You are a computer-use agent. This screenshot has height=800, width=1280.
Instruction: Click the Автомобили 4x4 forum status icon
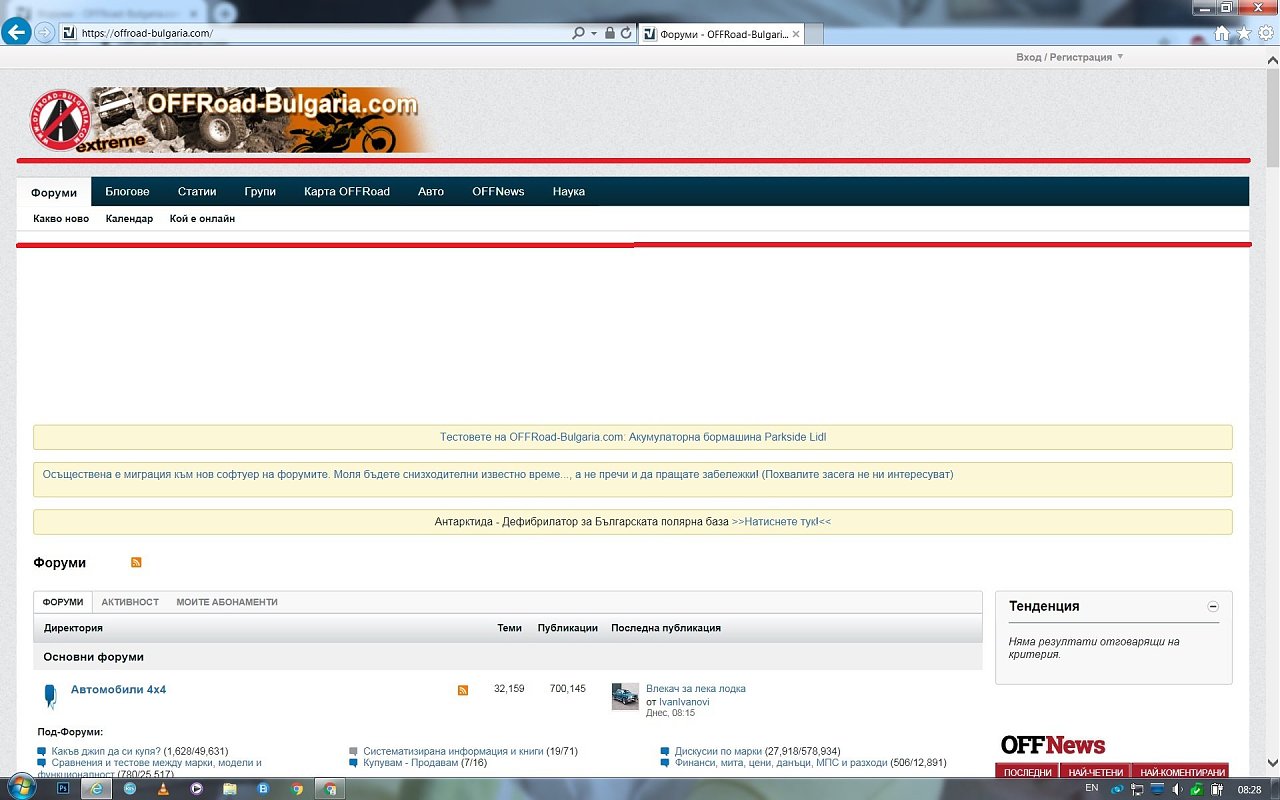click(50, 696)
